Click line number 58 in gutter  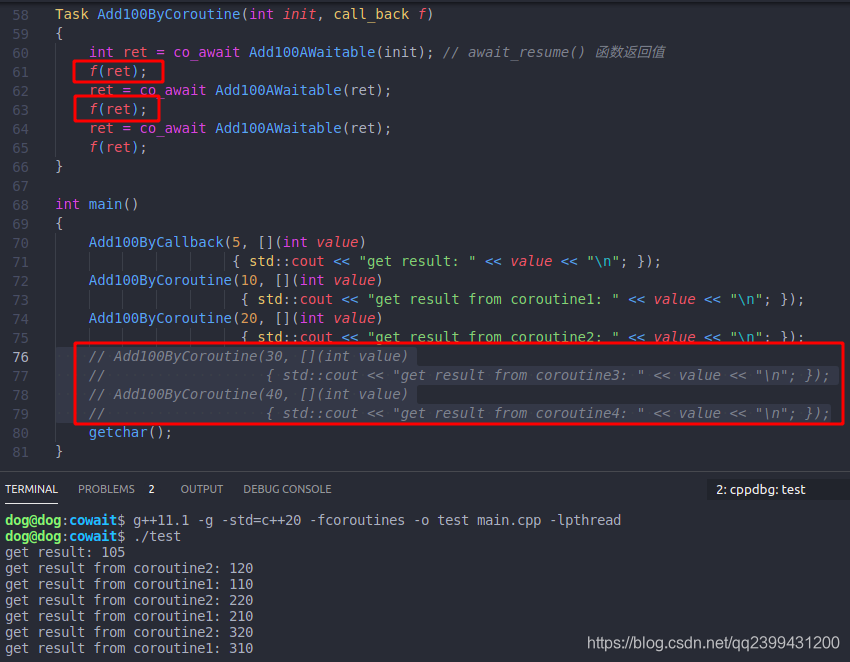[x=21, y=15]
